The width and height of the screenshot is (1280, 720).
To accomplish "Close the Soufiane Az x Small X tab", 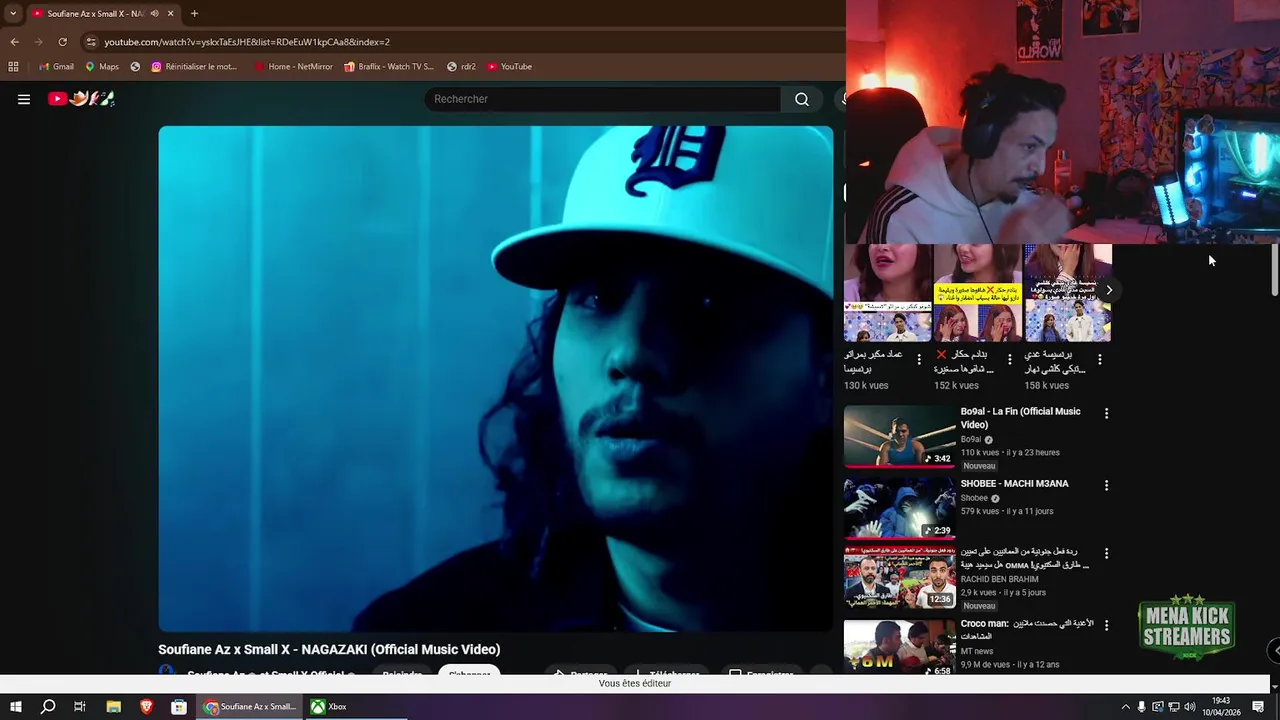I will (170, 13).
